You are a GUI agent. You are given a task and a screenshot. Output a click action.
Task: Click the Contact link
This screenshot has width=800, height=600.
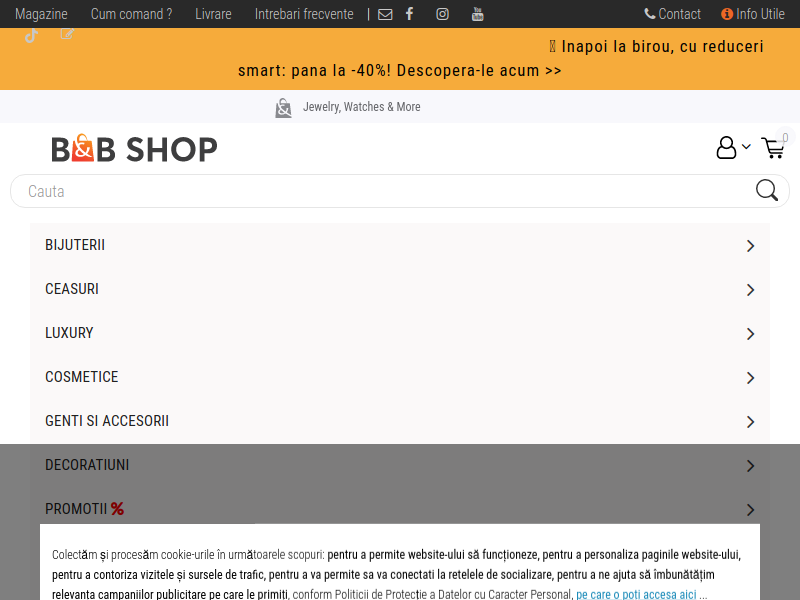(673, 14)
